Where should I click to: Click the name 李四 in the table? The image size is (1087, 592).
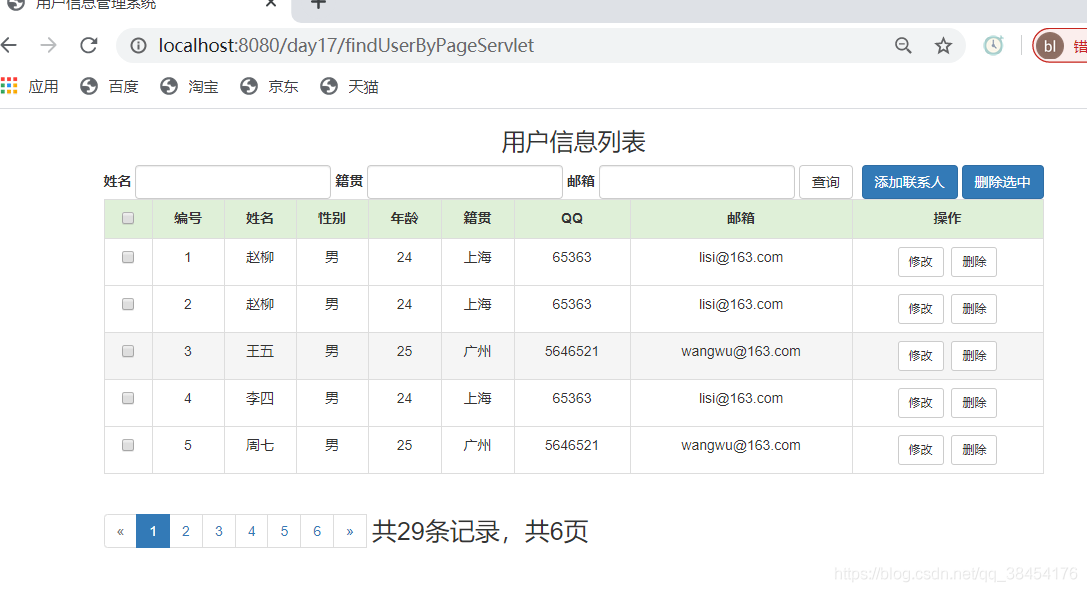tap(260, 399)
